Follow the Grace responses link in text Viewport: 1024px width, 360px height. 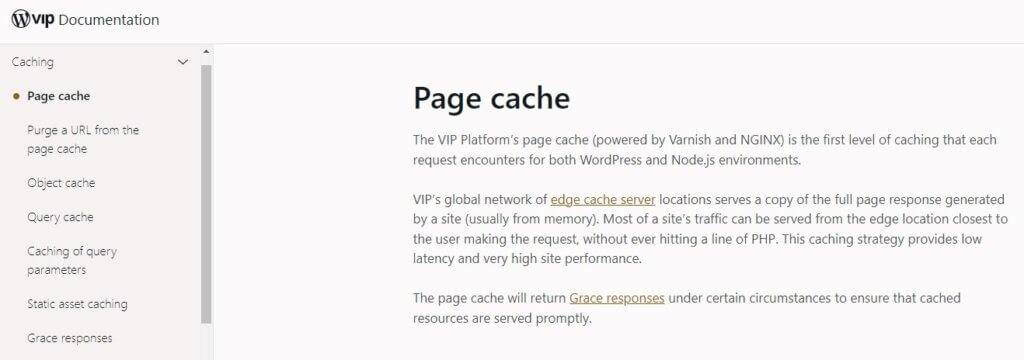click(617, 299)
